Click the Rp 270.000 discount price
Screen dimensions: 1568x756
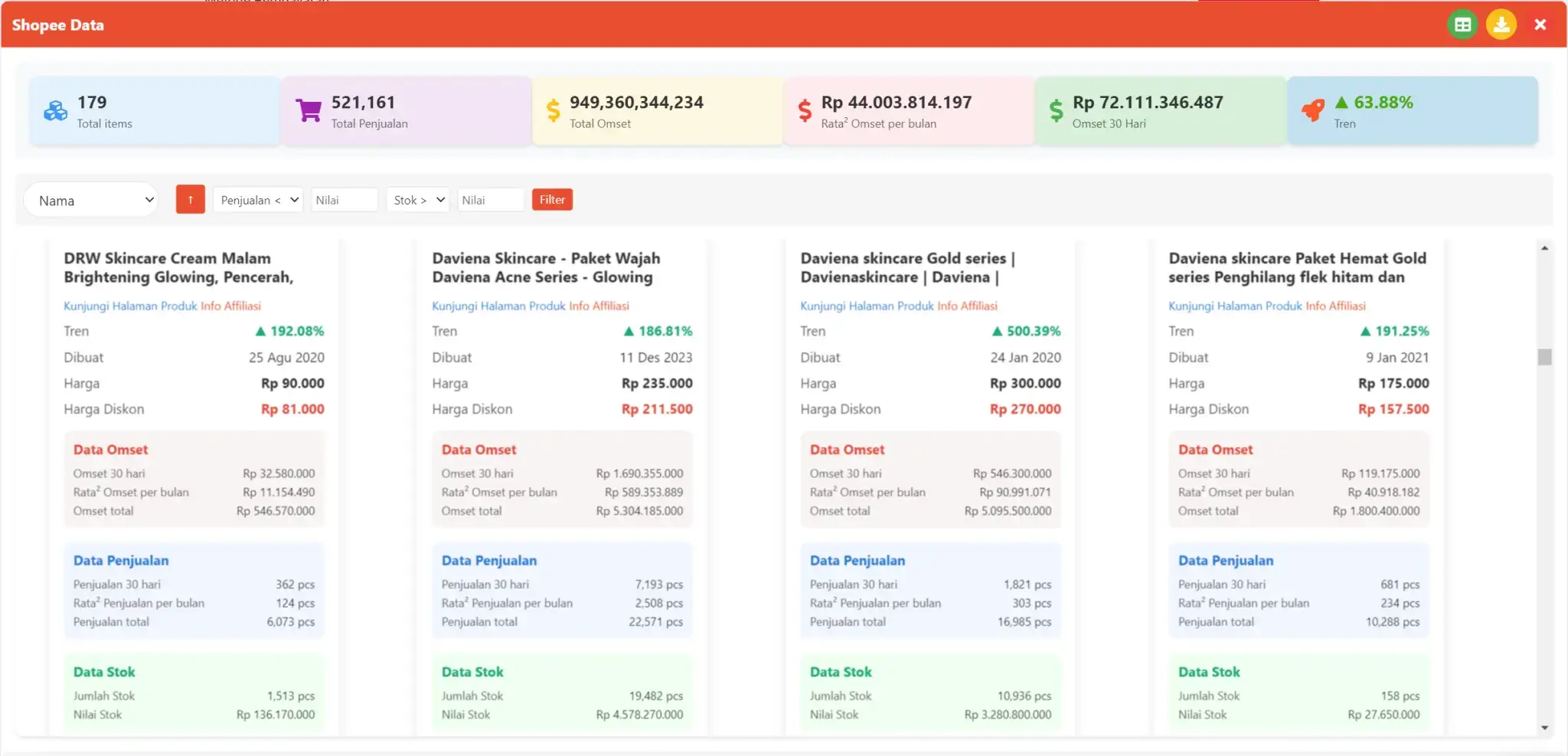click(x=1025, y=409)
